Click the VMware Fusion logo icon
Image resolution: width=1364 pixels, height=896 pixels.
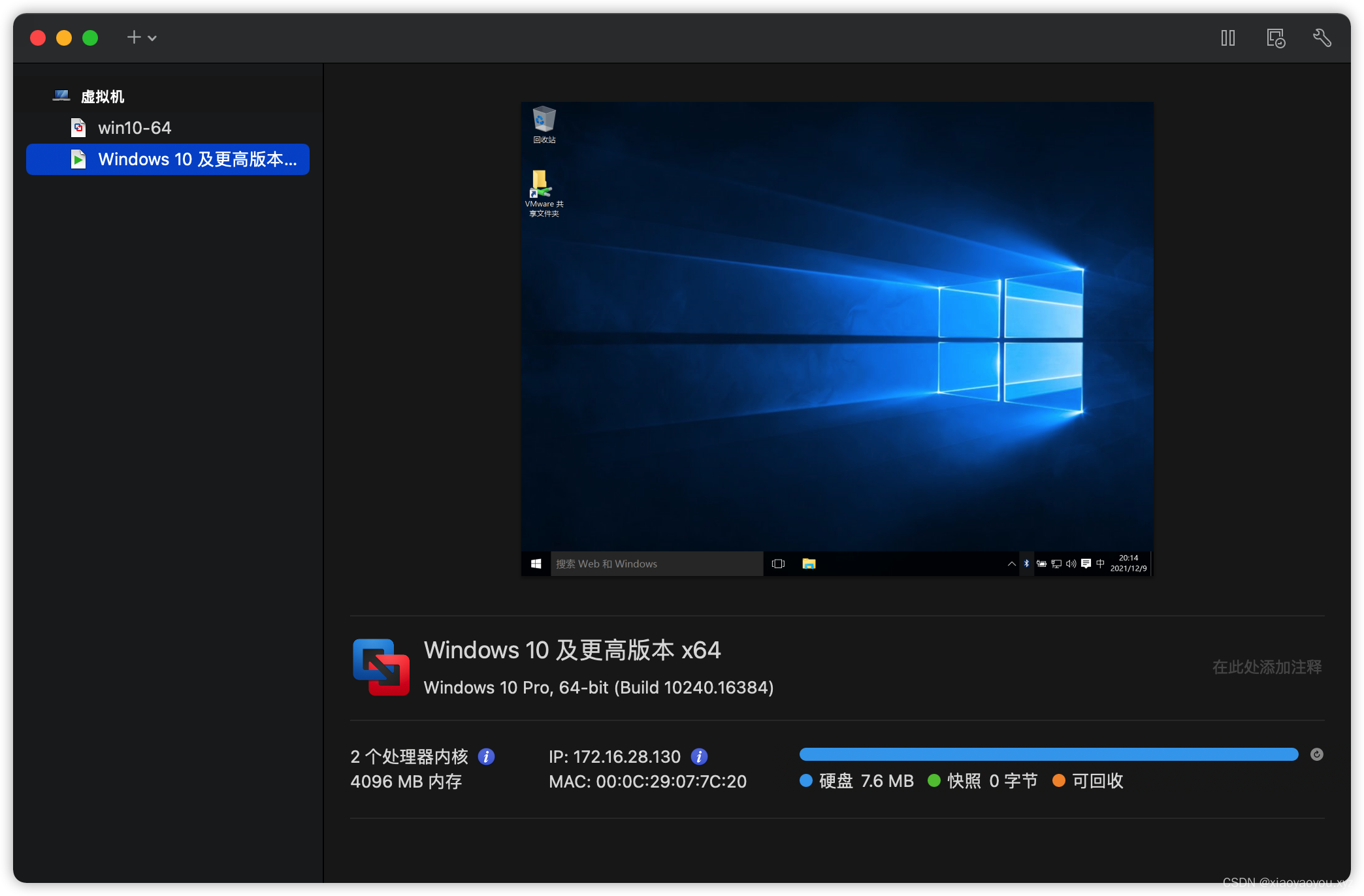click(x=381, y=667)
